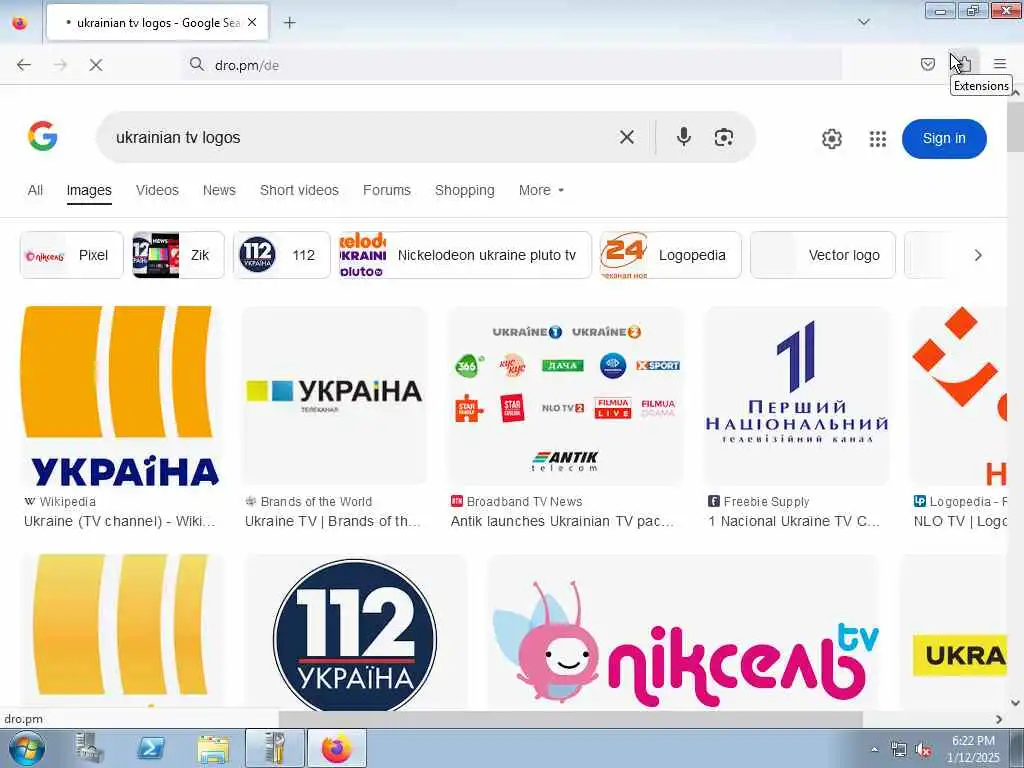Open the Brands of the World УКРАЇНА logo
Image resolution: width=1024 pixels, height=768 pixels.
pyautogui.click(x=334, y=396)
